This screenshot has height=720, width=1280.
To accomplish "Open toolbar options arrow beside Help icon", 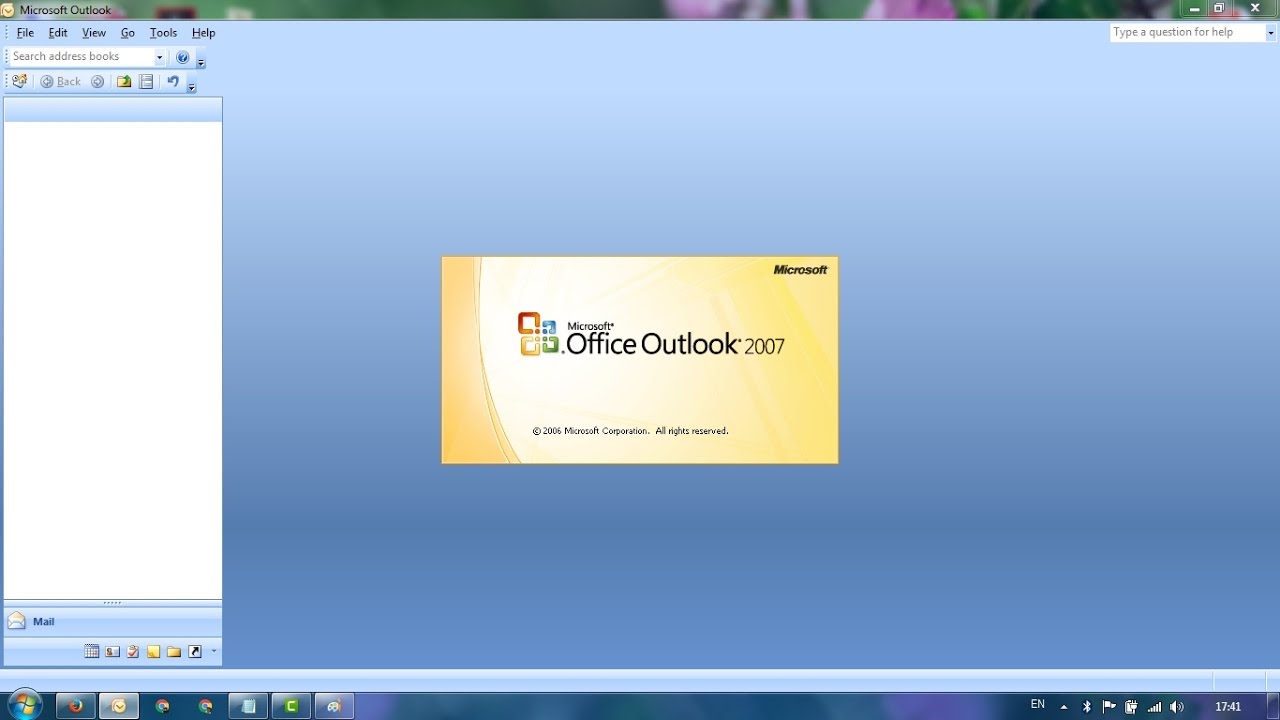I will (x=201, y=62).
